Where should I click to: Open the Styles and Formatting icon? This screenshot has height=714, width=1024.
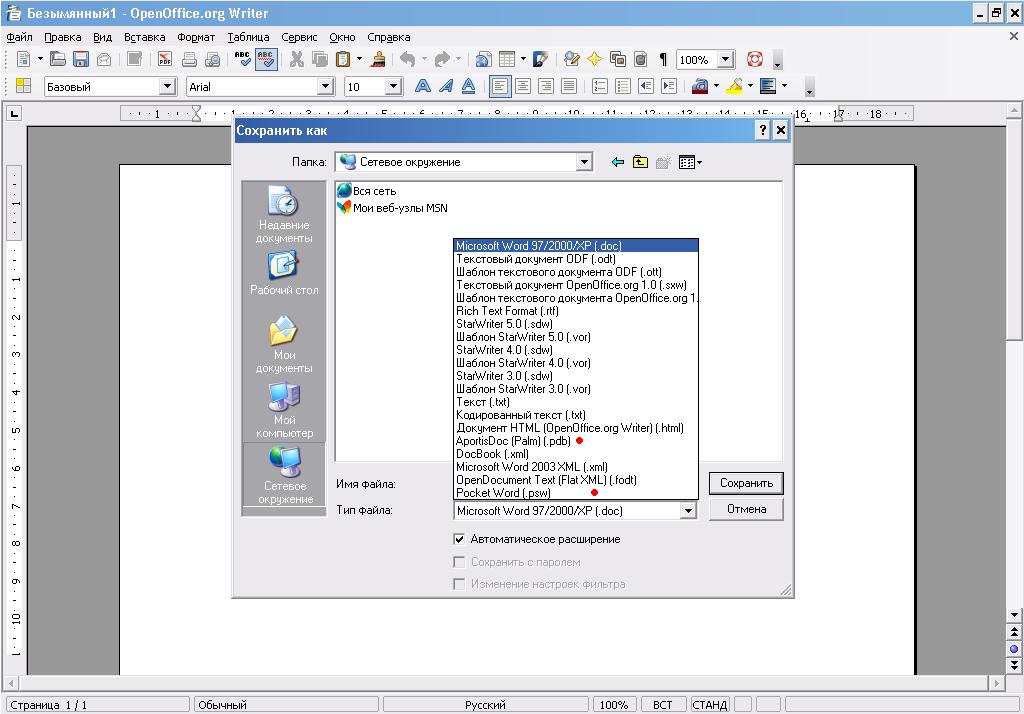tap(24, 86)
